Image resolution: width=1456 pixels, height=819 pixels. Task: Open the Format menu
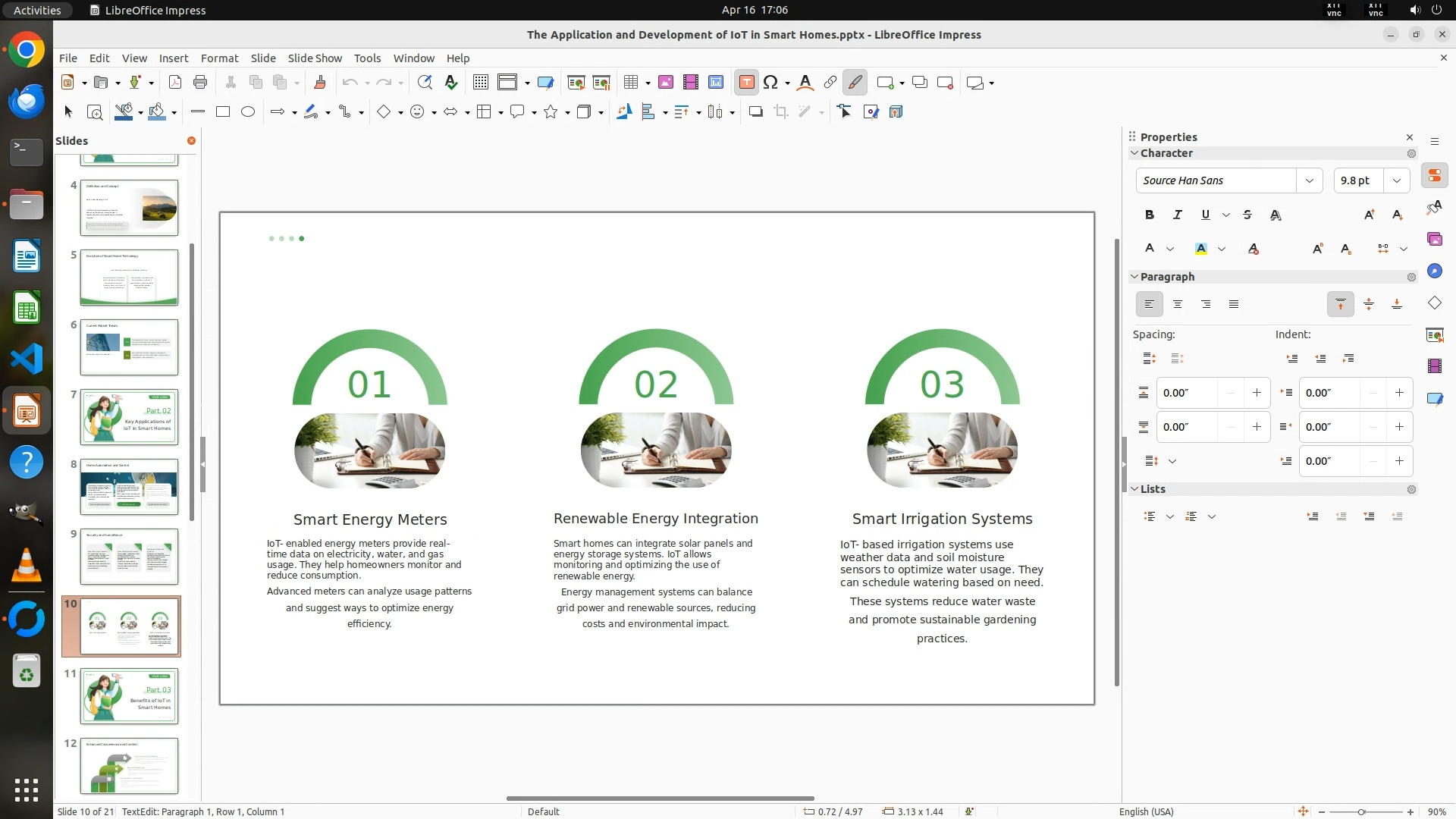219,58
